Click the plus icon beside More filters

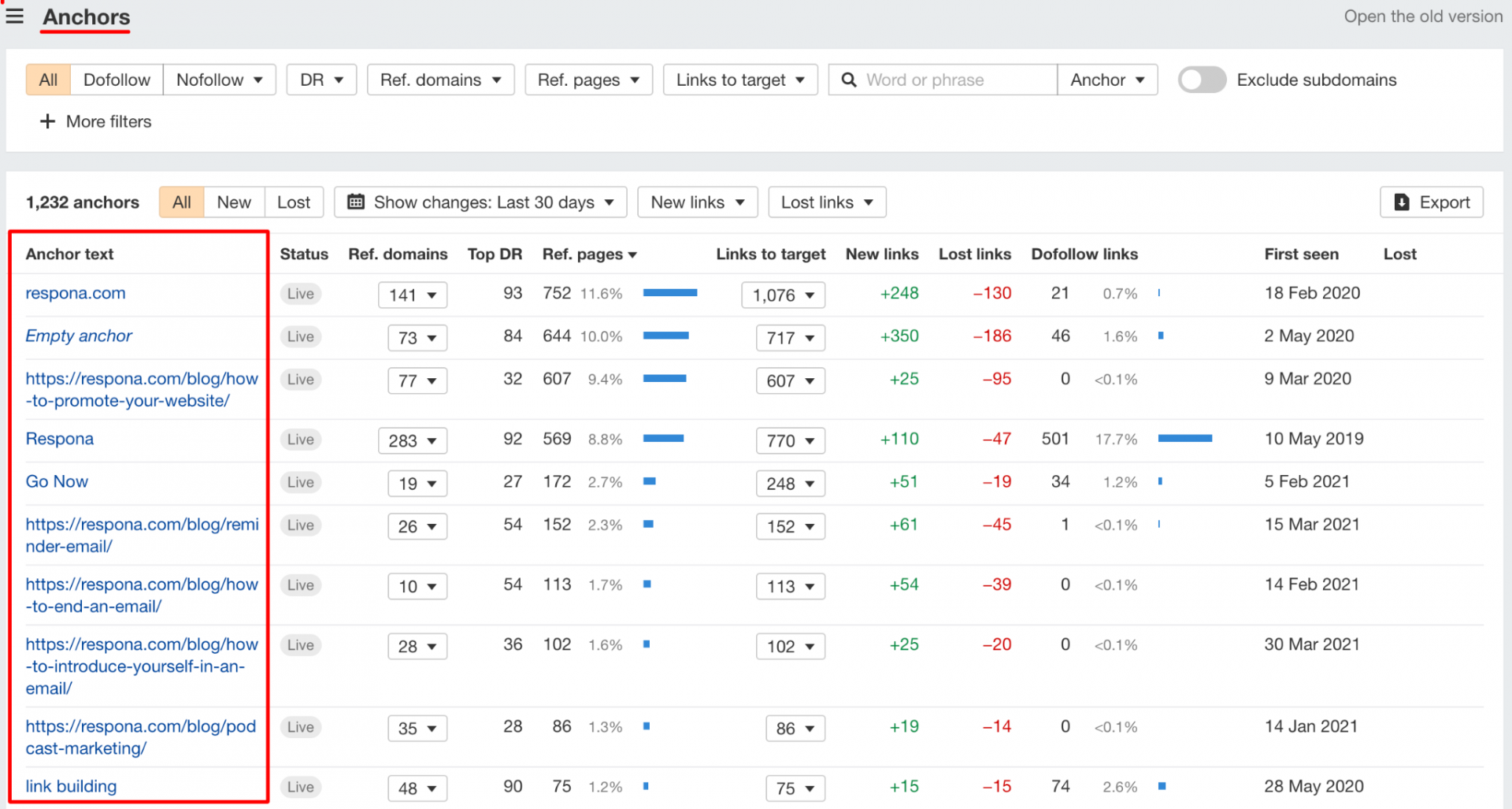coord(47,121)
